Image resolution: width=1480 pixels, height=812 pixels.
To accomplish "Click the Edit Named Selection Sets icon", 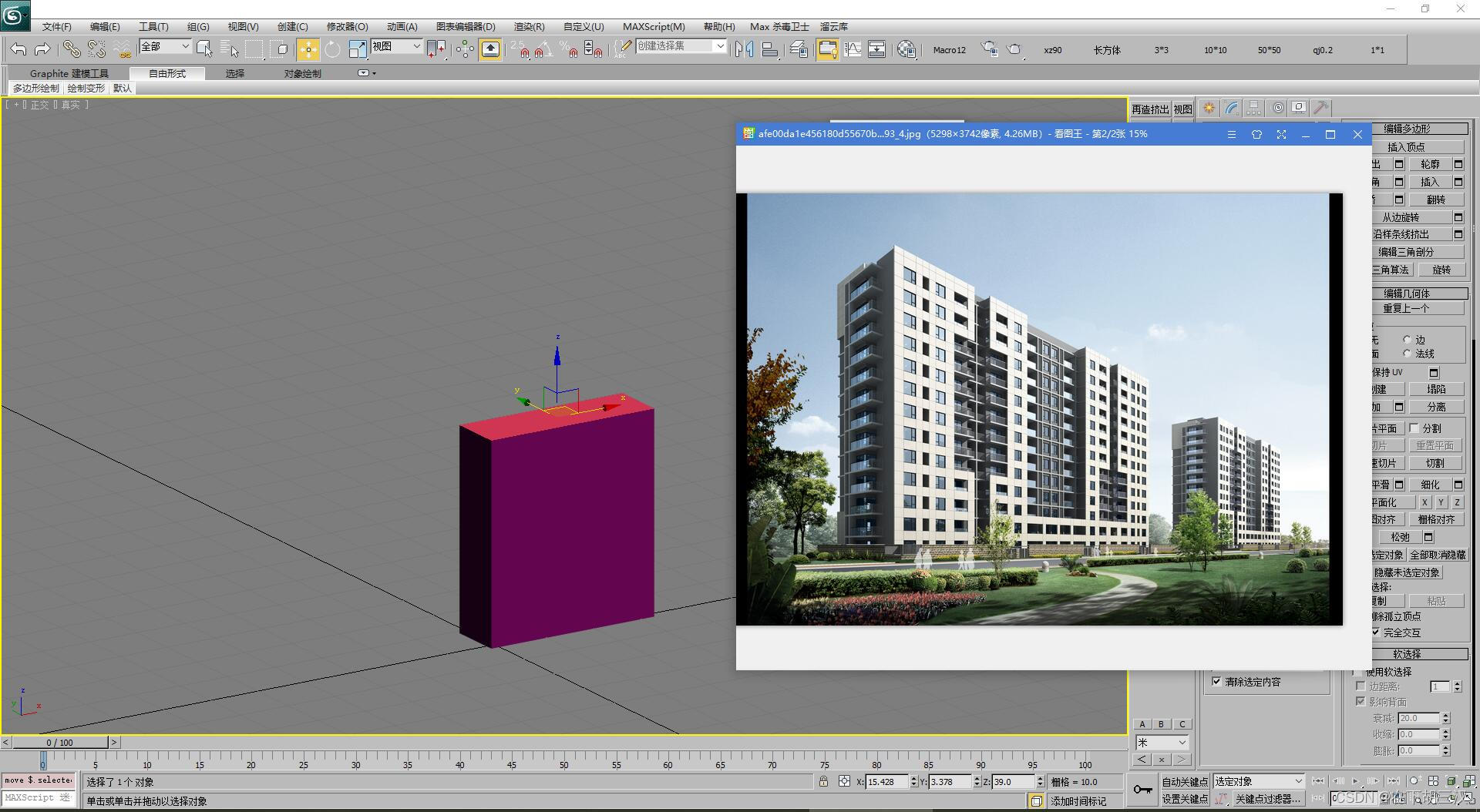I will [x=622, y=49].
